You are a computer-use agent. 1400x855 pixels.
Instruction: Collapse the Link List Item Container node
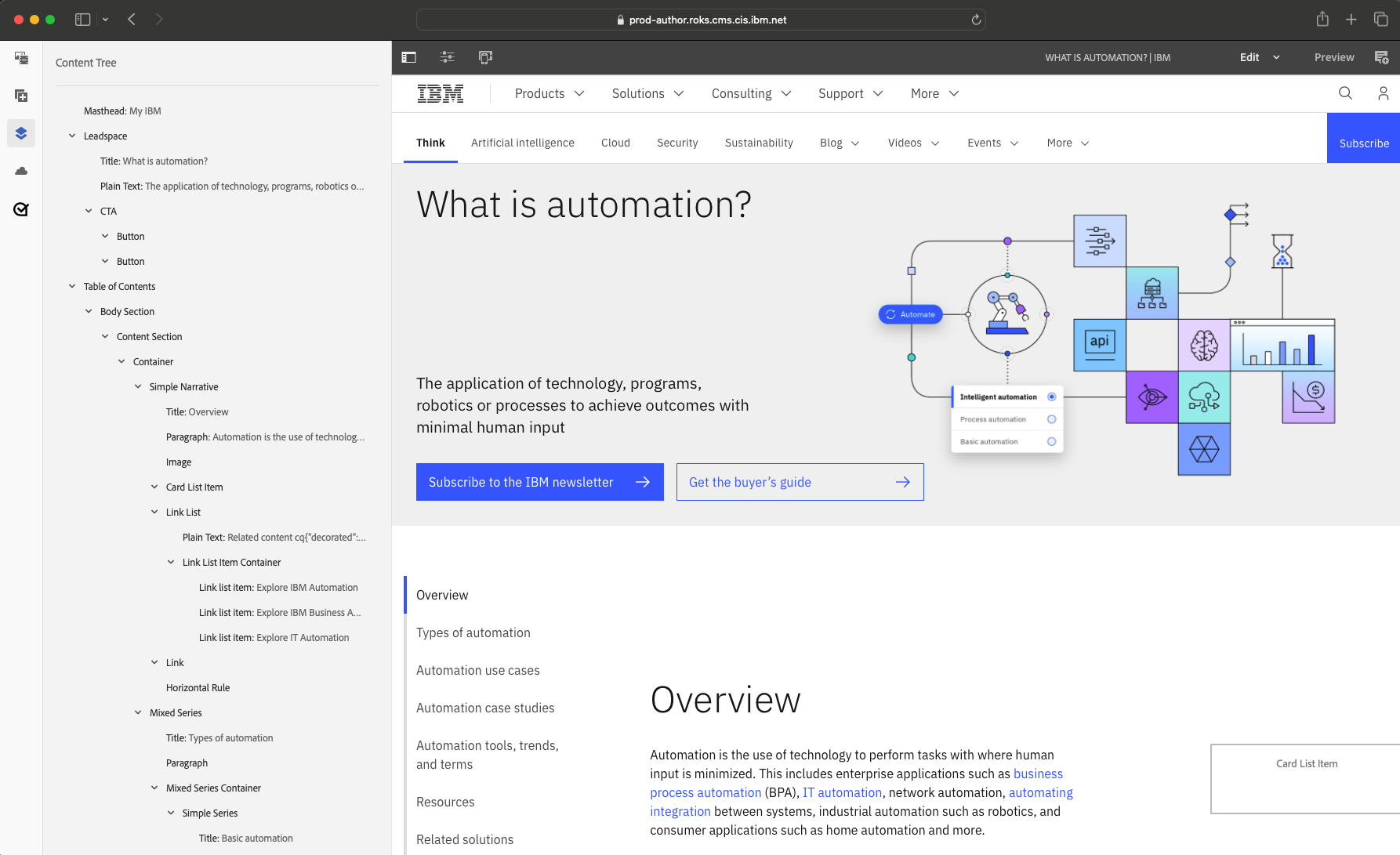(171, 562)
